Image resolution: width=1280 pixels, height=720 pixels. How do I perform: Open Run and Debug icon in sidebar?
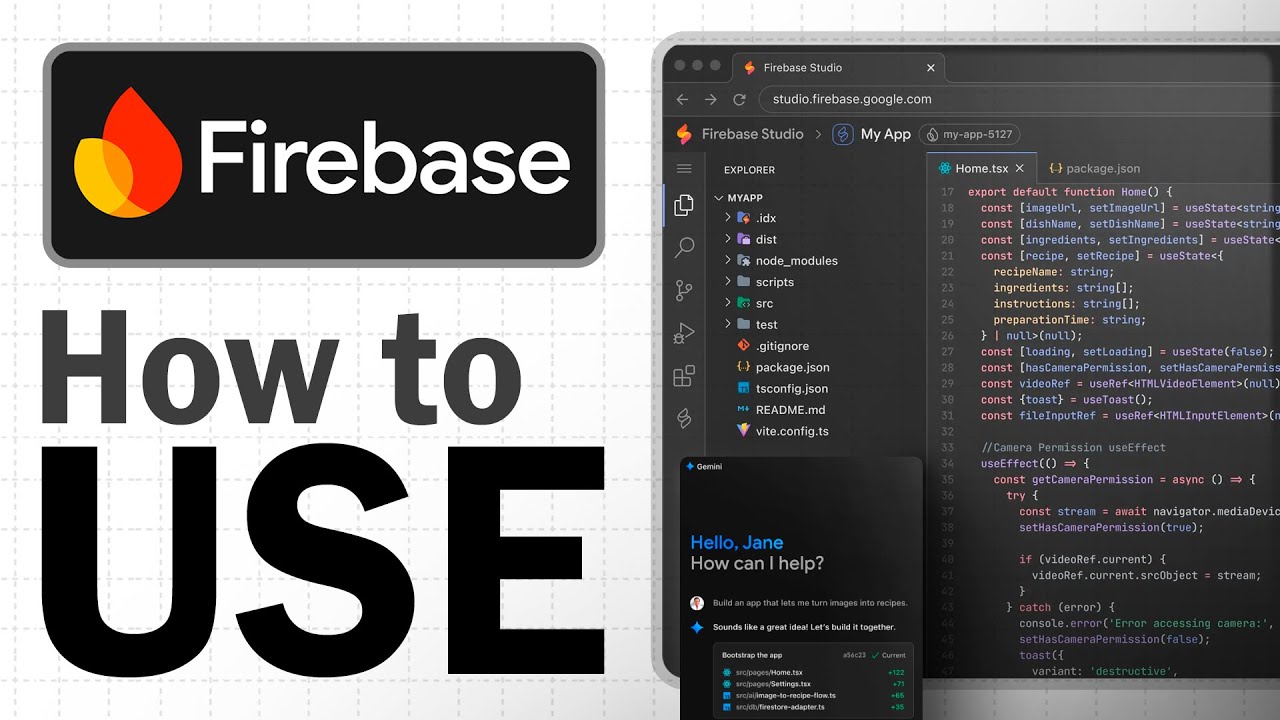click(684, 333)
